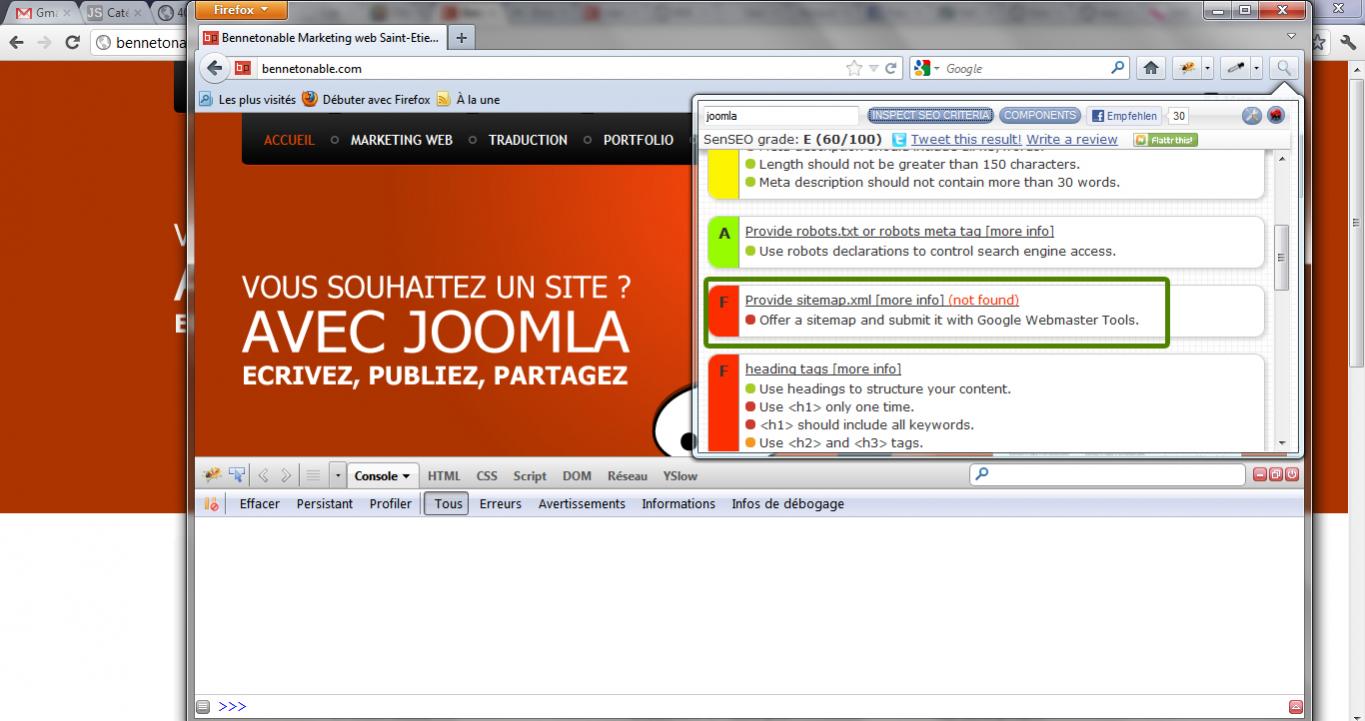Open the Firebug command history list icon

[312, 476]
